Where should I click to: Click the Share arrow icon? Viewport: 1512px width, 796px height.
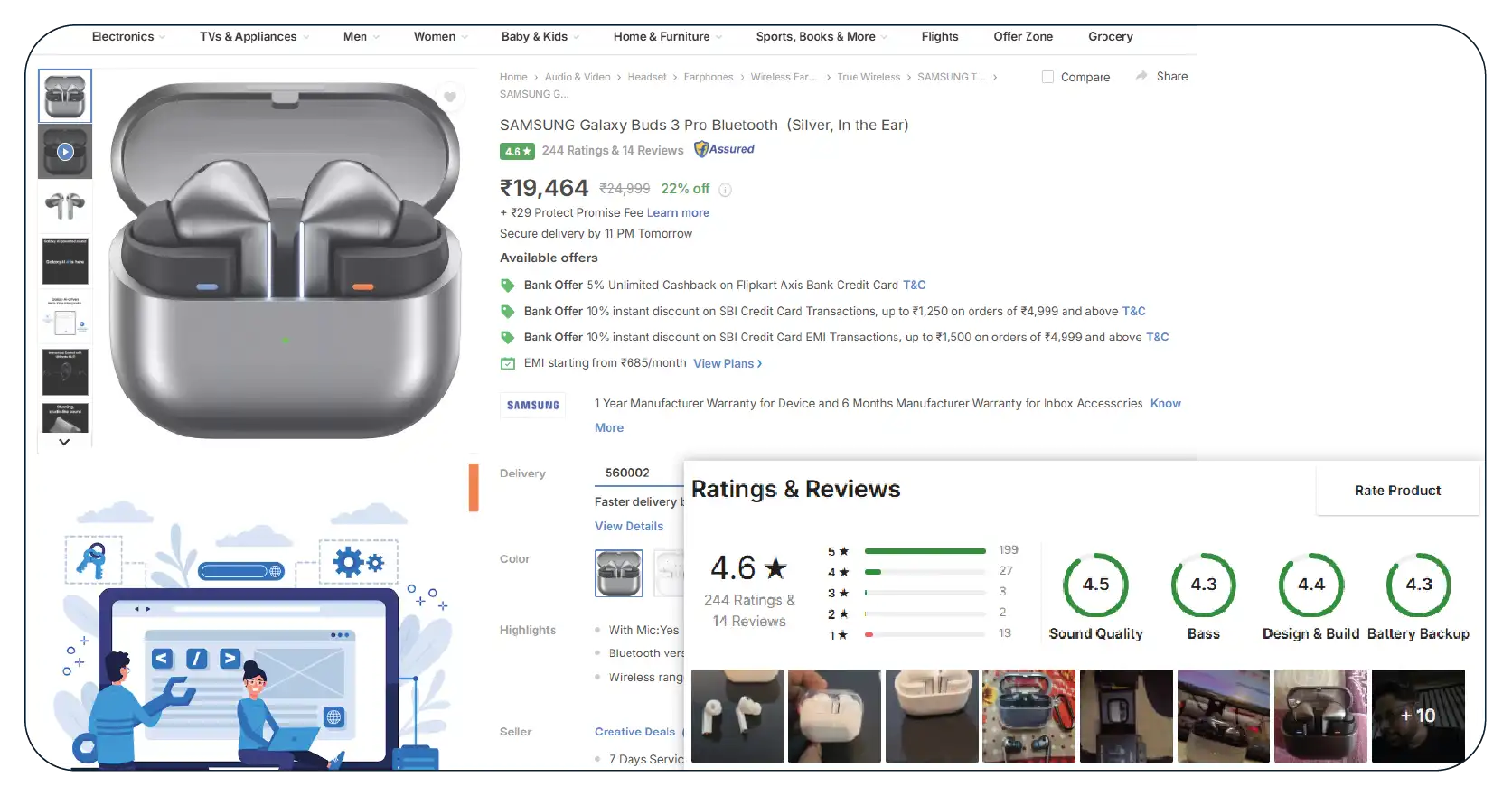1141,76
